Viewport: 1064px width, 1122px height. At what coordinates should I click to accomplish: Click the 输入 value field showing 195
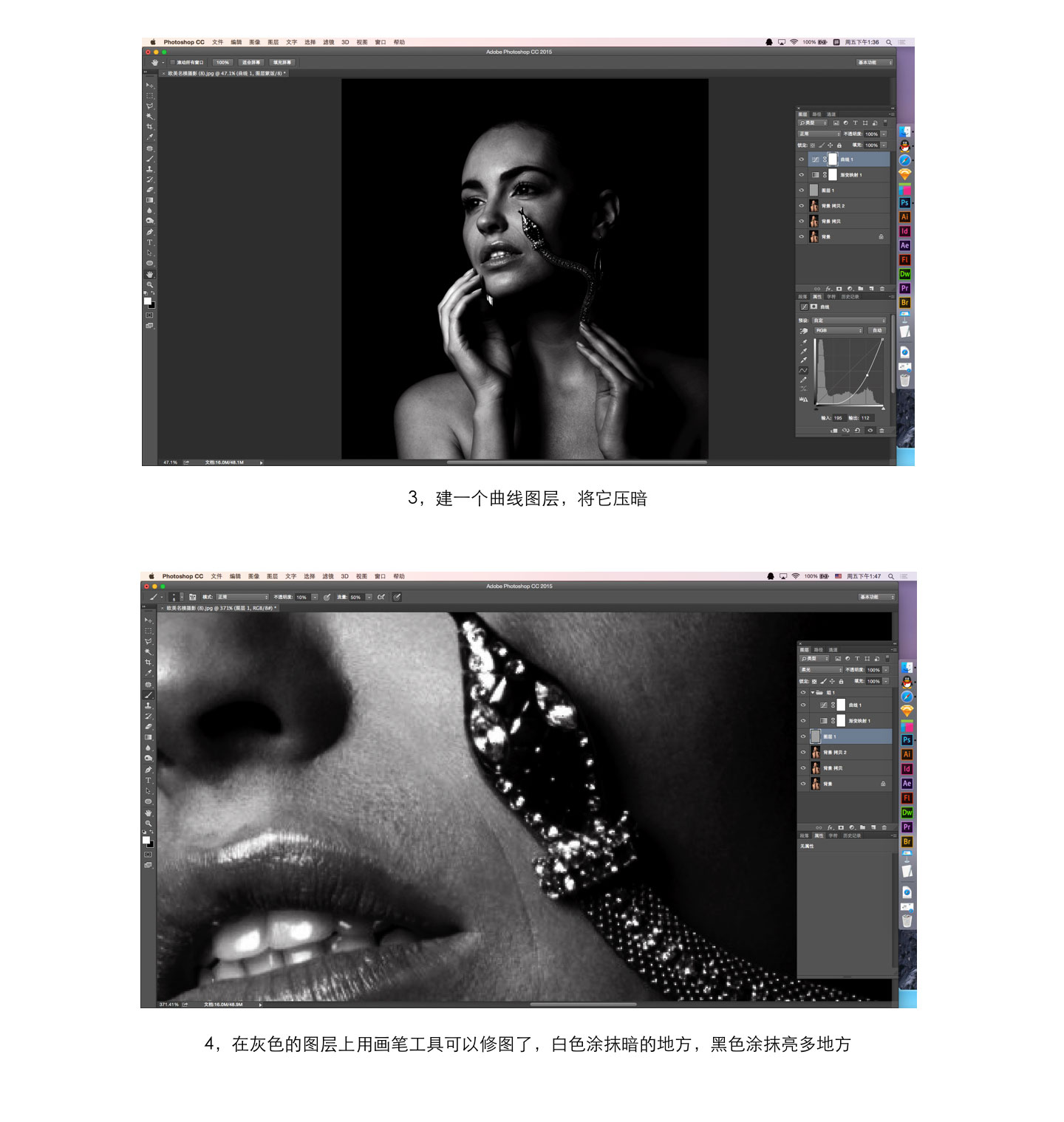pyautogui.click(x=840, y=418)
